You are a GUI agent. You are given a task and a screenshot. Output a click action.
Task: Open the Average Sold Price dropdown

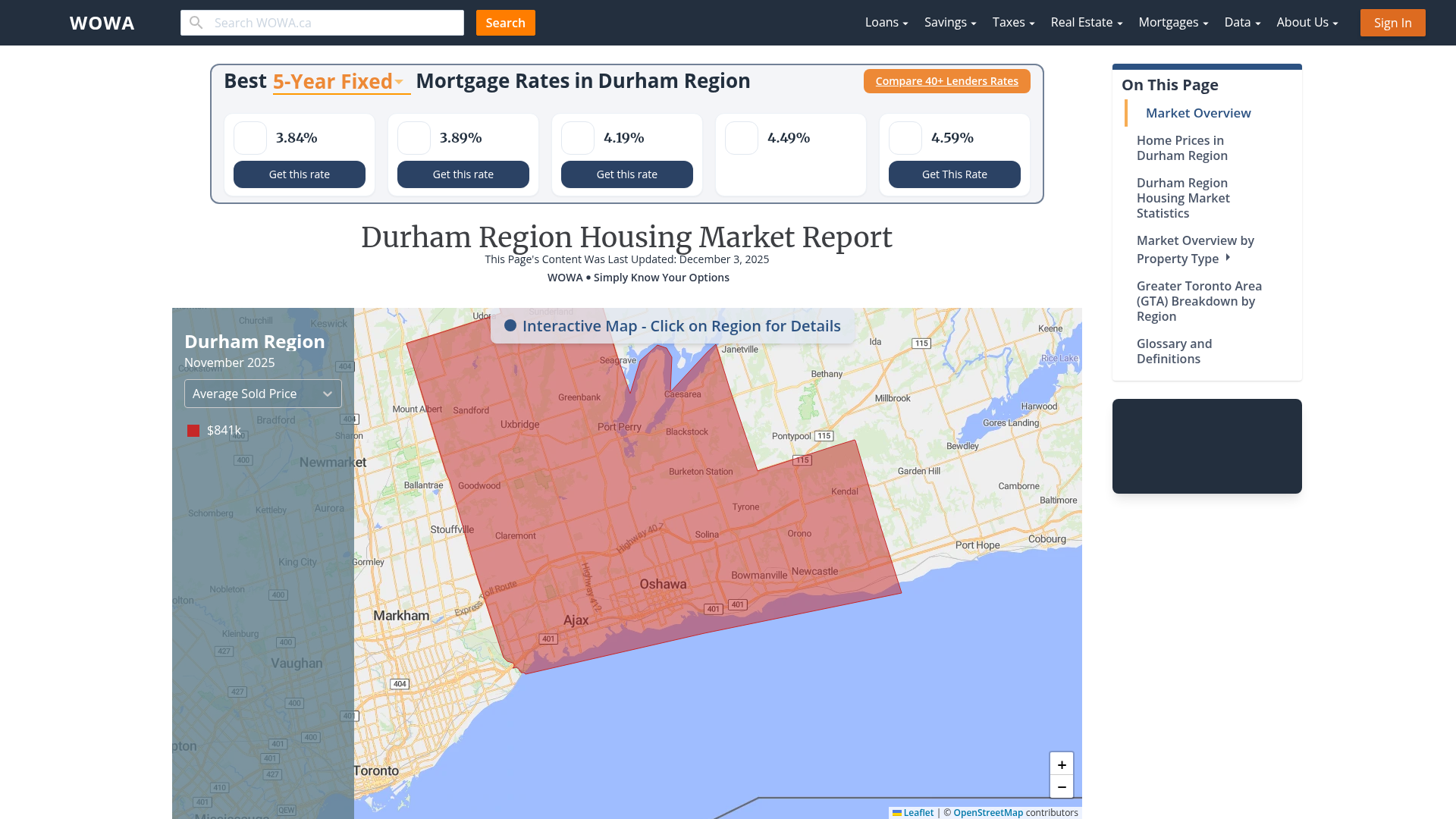click(x=262, y=393)
